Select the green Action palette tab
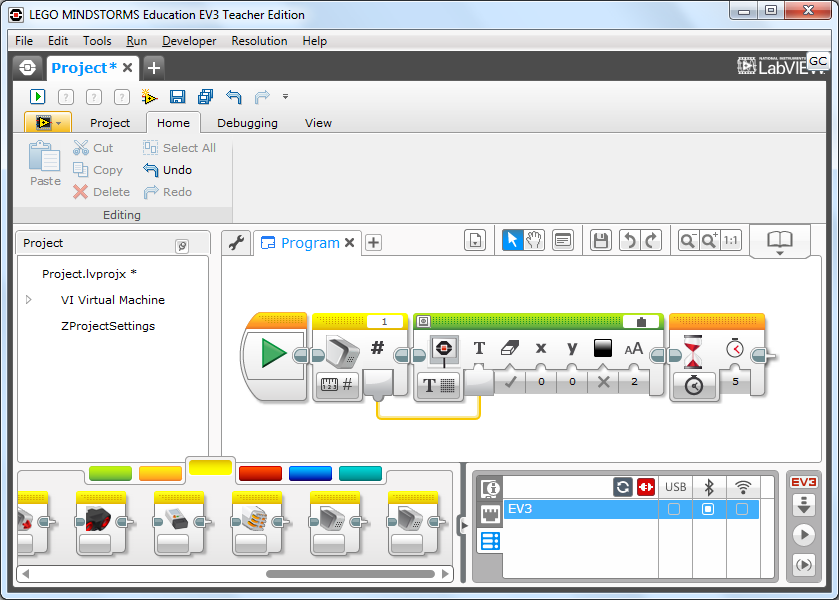This screenshot has height=600, width=839. pos(110,473)
